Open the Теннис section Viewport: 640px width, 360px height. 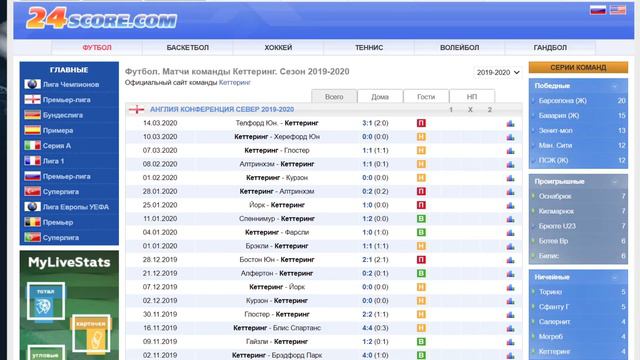tap(369, 48)
